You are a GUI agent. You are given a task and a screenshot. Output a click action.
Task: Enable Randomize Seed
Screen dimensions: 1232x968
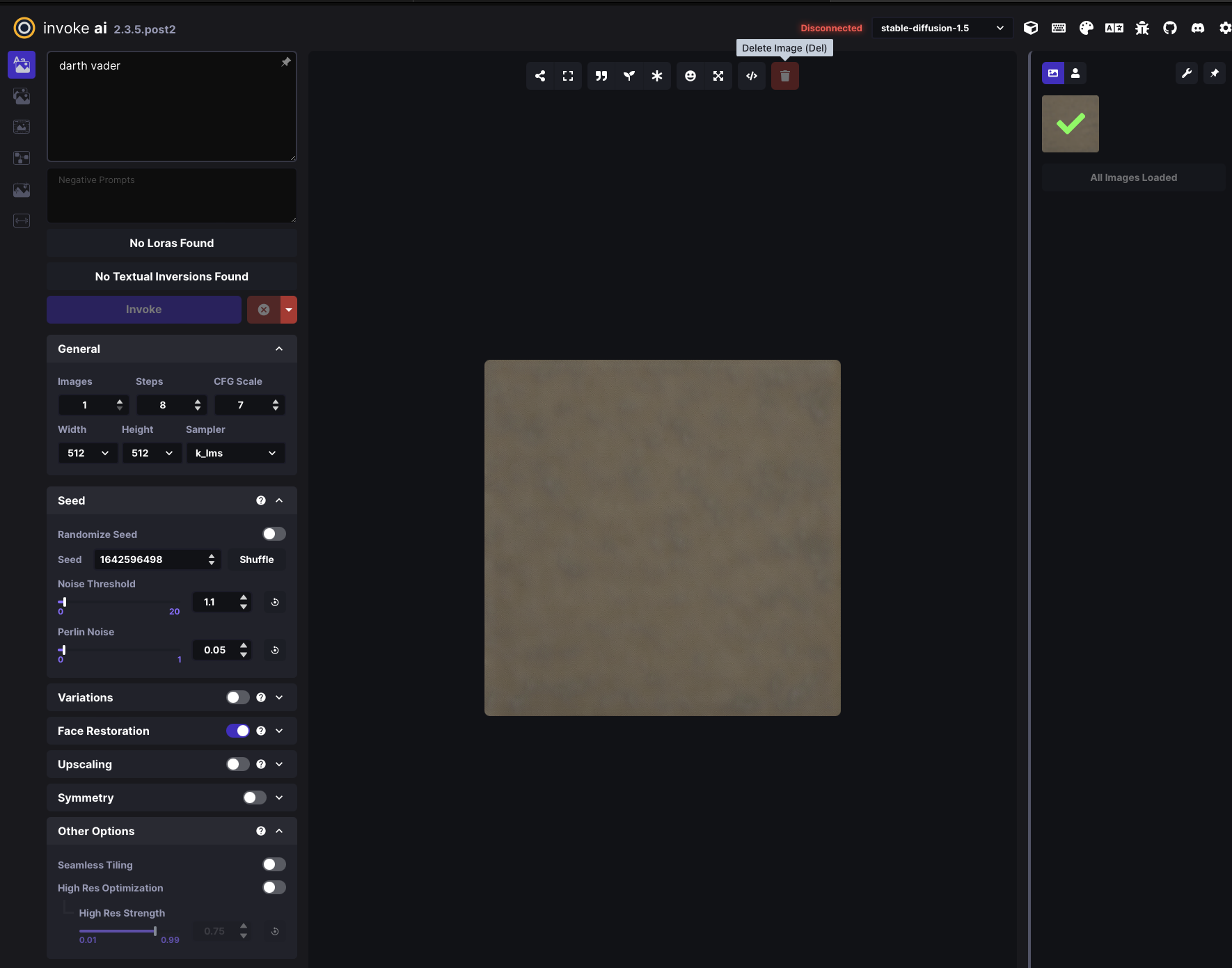pyautogui.click(x=274, y=534)
